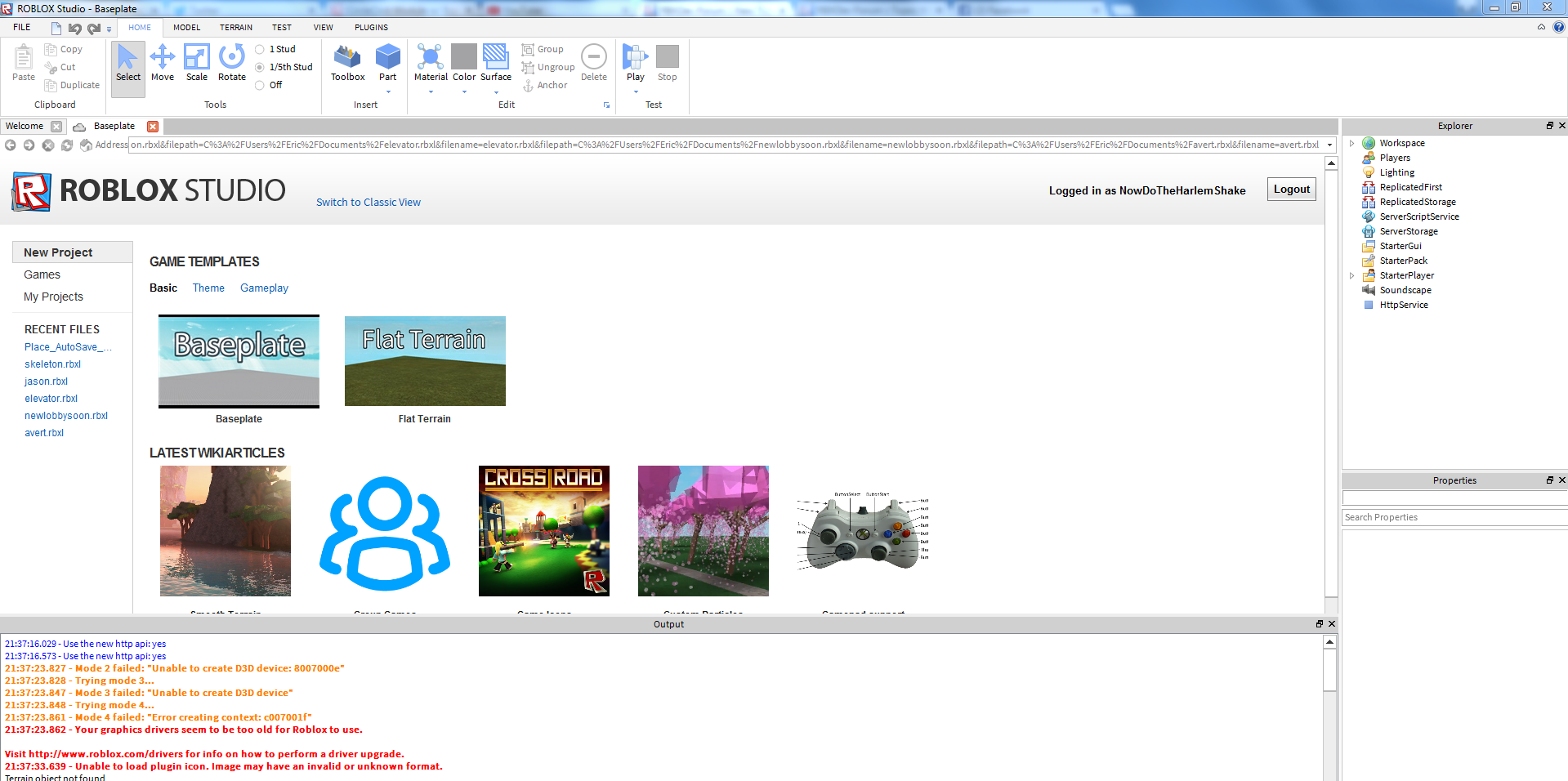The image size is (1568, 781).
Task: Open the Surface dropdown arrow
Action: click(496, 91)
